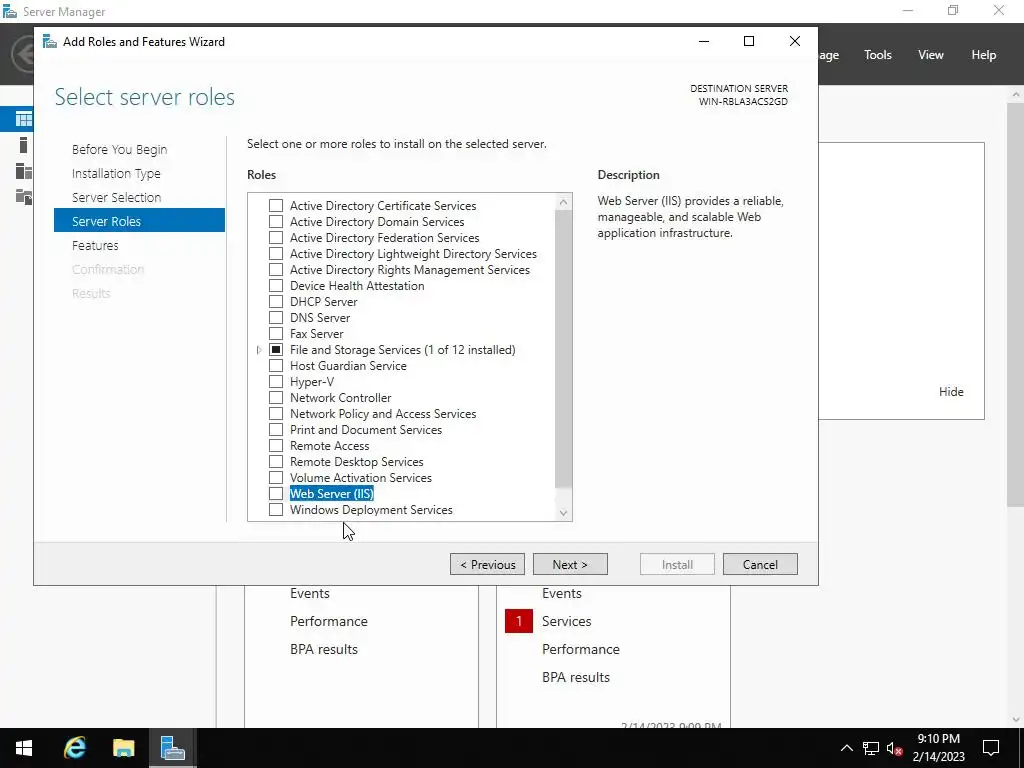Open the Server Manager Dashboard sidebar icon
The height and width of the screenshot is (768, 1024).
point(24,119)
